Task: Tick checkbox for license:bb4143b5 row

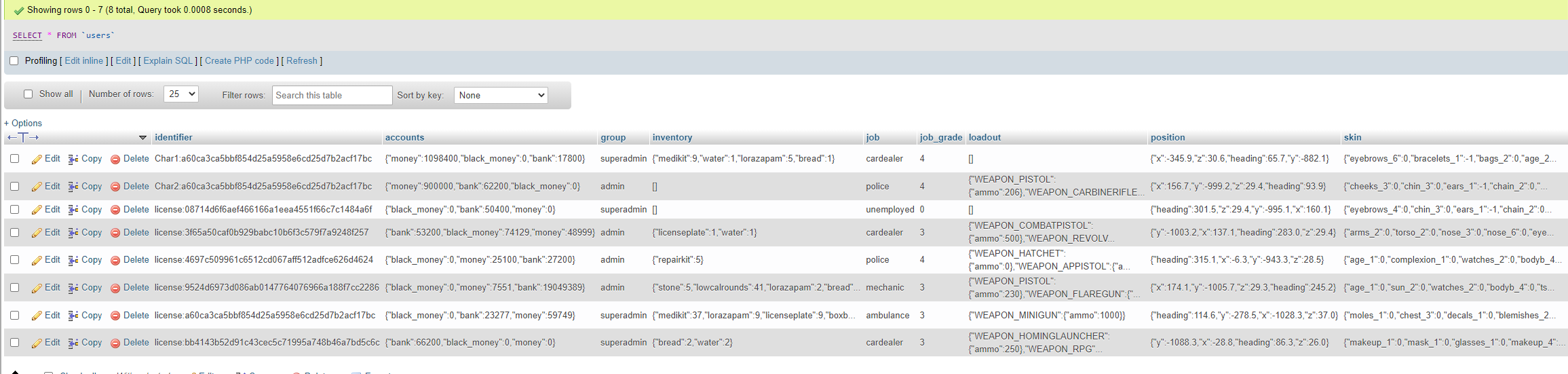Action: (x=14, y=343)
